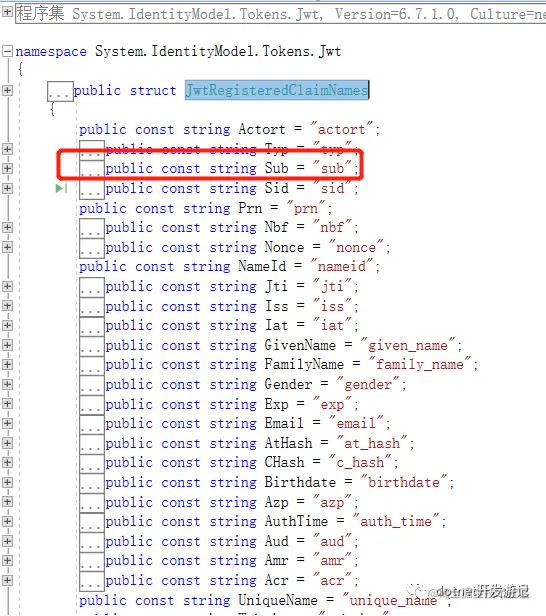Expand margin plus beside the Nonce constant
The width and height of the screenshot is (546, 616).
[x=7, y=247]
